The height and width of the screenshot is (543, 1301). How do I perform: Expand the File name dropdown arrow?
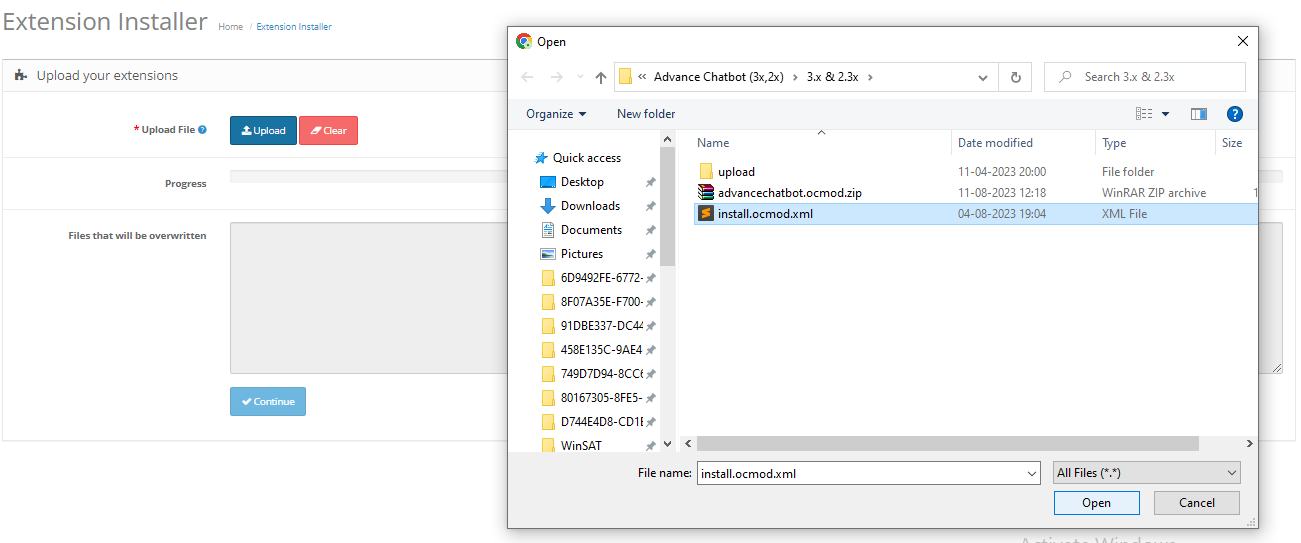1032,473
